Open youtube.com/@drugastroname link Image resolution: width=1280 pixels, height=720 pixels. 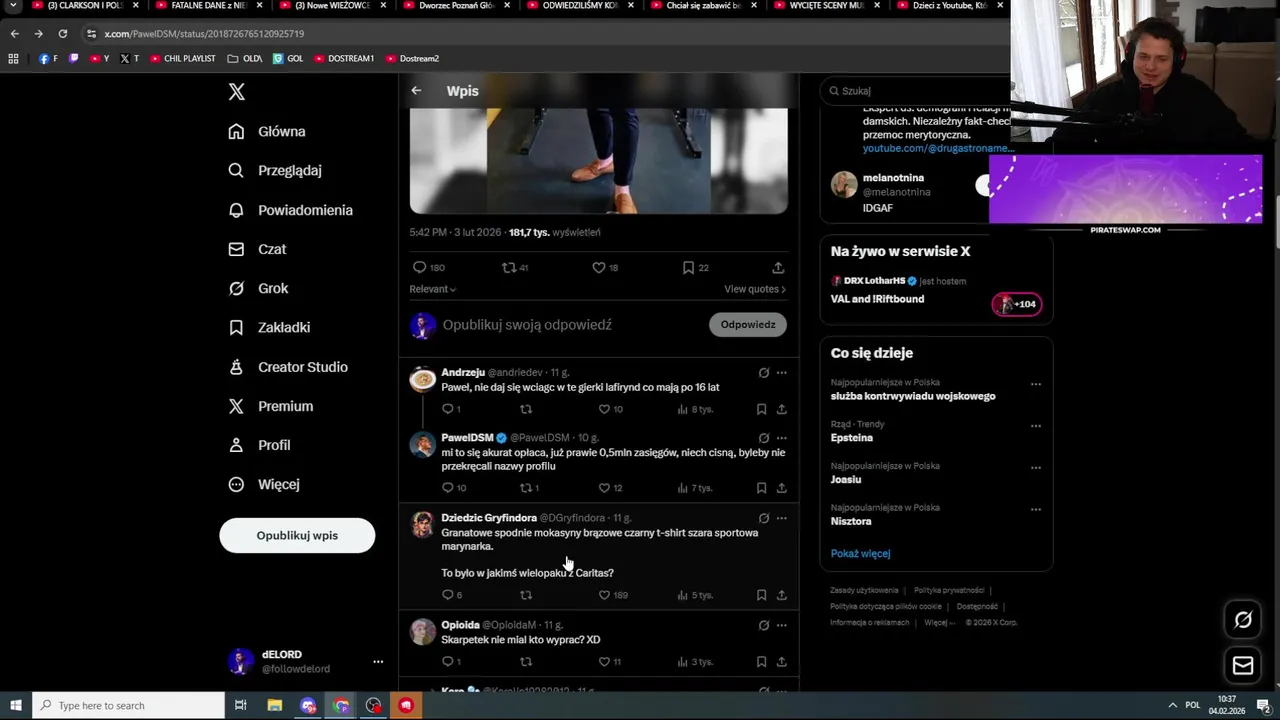[938, 148]
